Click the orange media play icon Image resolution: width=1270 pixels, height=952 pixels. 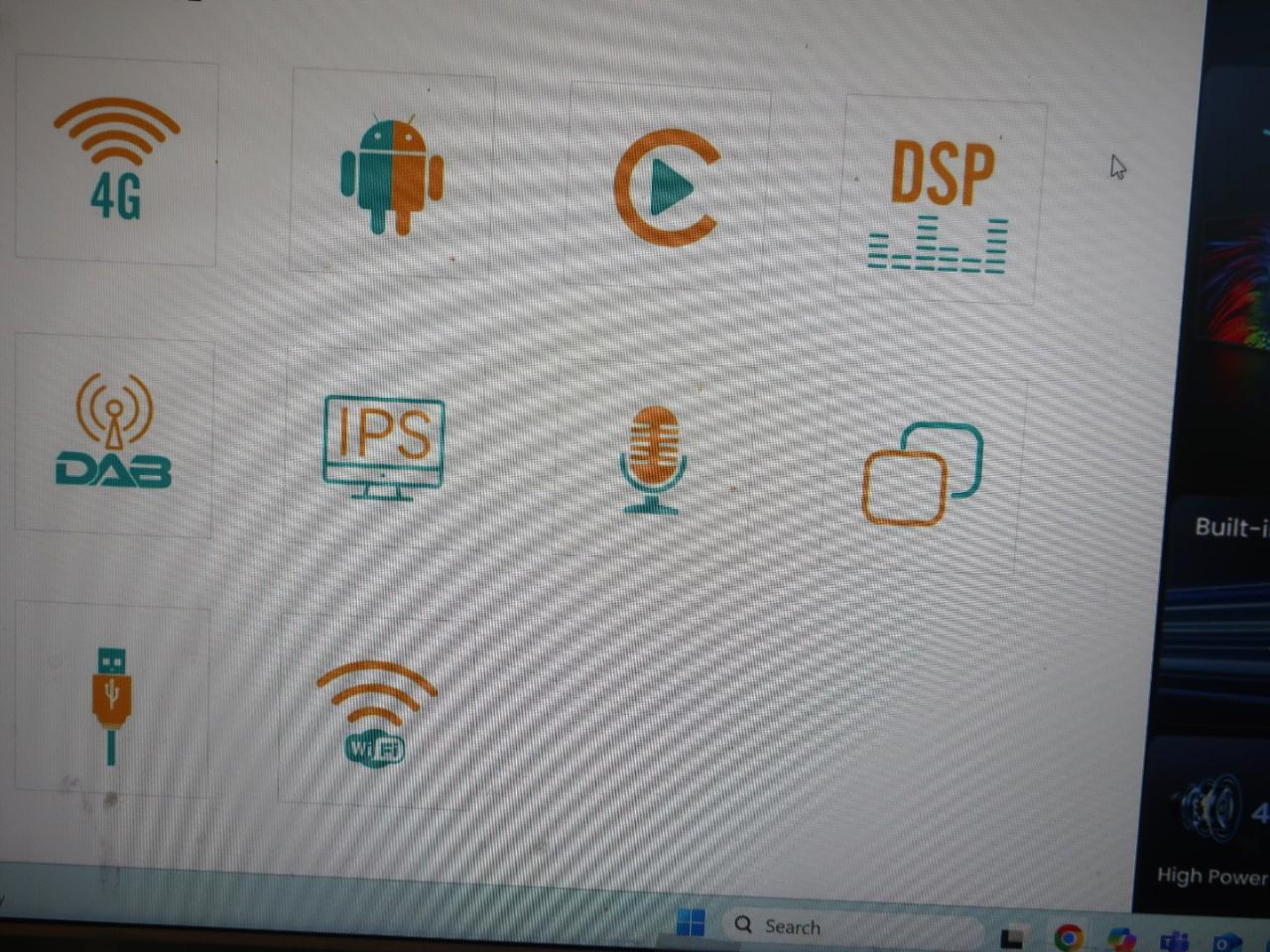coord(667,186)
